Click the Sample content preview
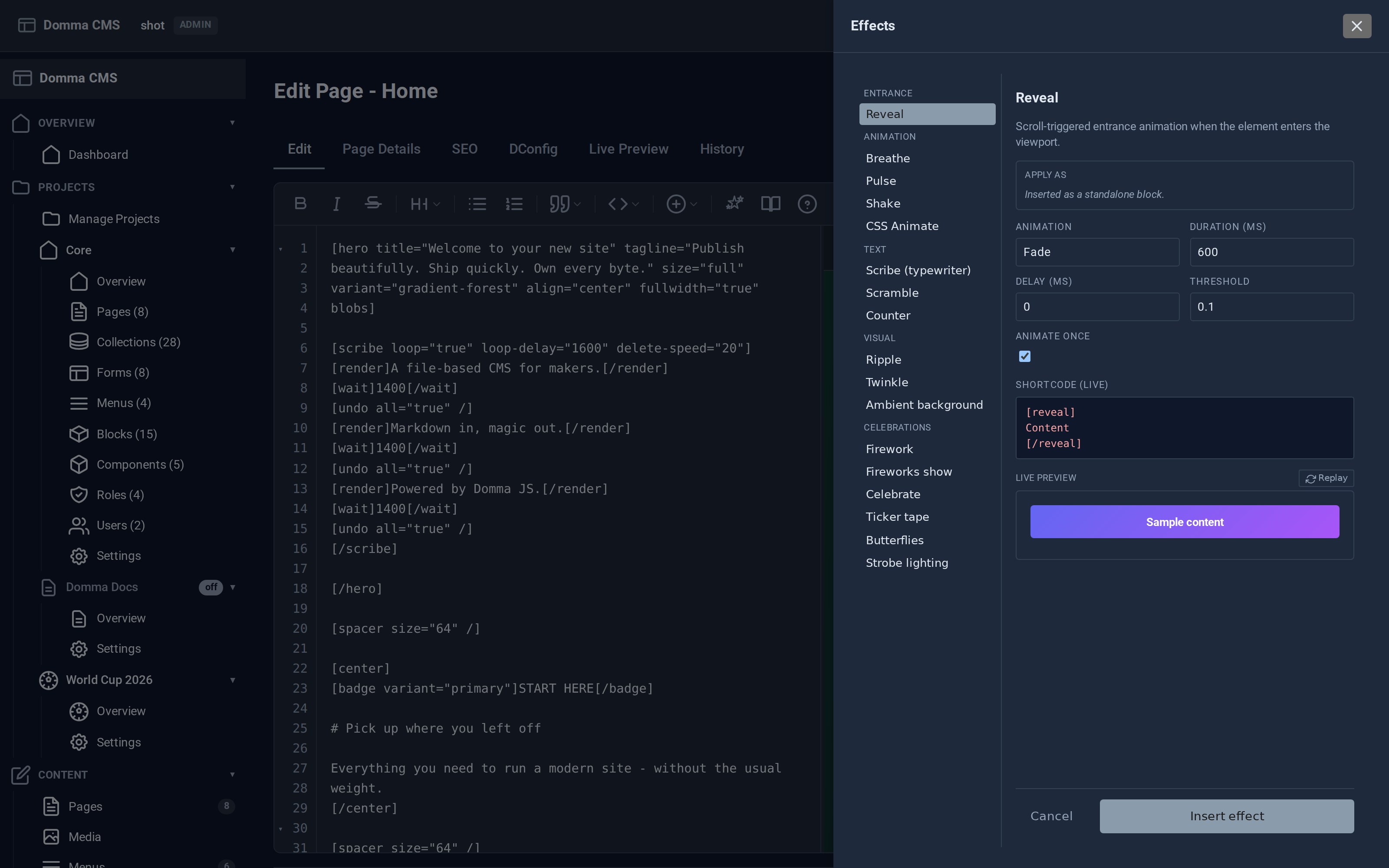This screenshot has width=1389, height=868. [1185, 522]
